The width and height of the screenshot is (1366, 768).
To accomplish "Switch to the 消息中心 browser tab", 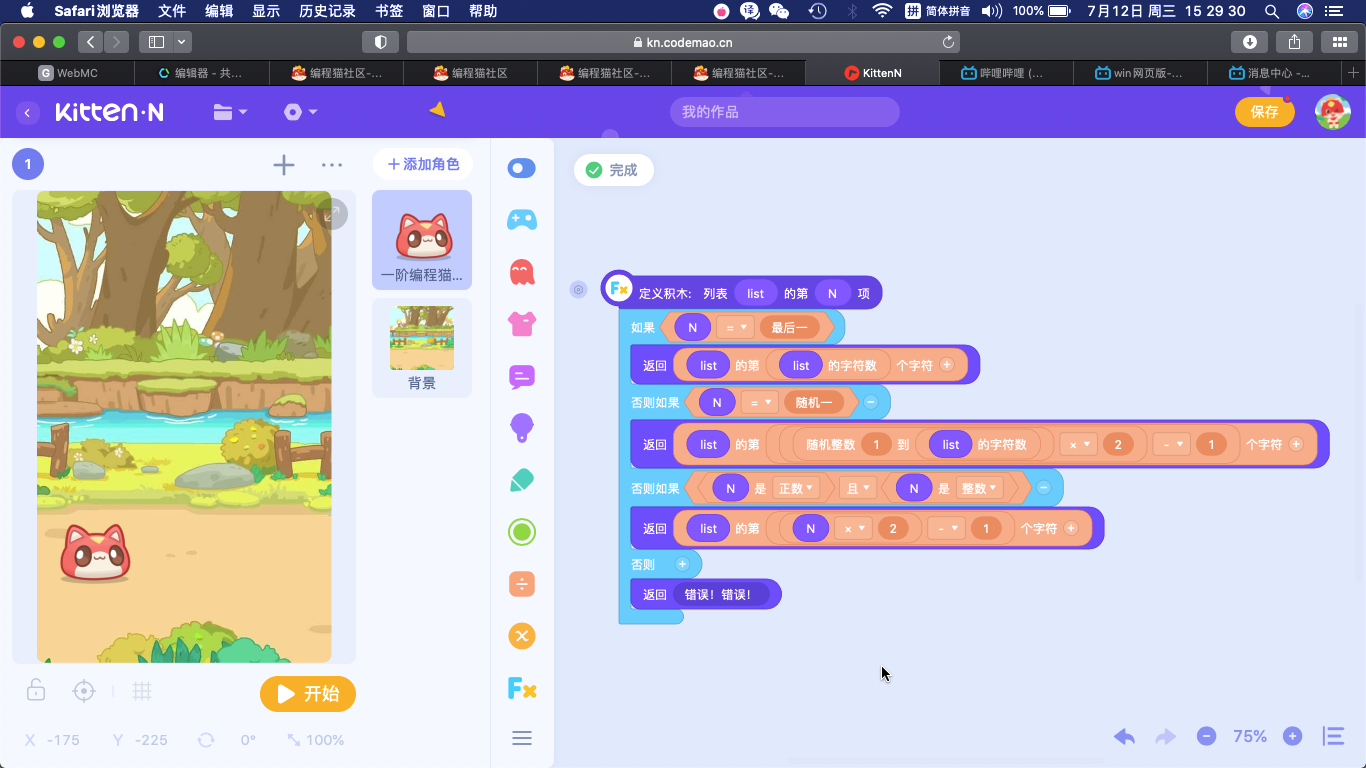I will point(1273,73).
